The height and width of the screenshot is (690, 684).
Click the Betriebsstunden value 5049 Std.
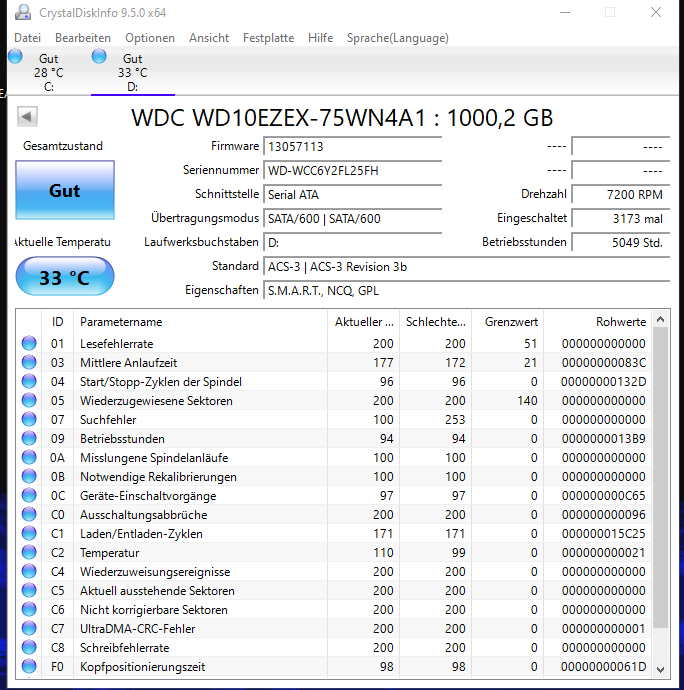tap(621, 242)
